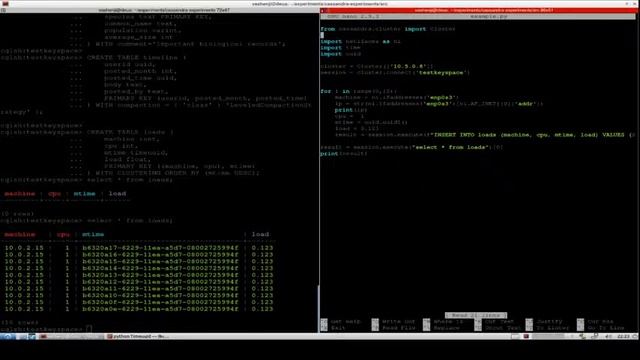
Task: Click the mtime value b6320a16-6229-11ea-a5d7-08002725994f
Action: tap(160, 255)
